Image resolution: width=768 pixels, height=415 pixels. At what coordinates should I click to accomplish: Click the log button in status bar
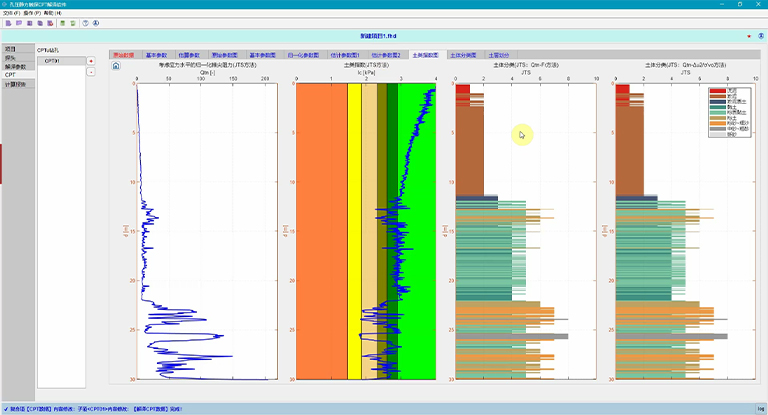pyautogui.click(x=759, y=409)
